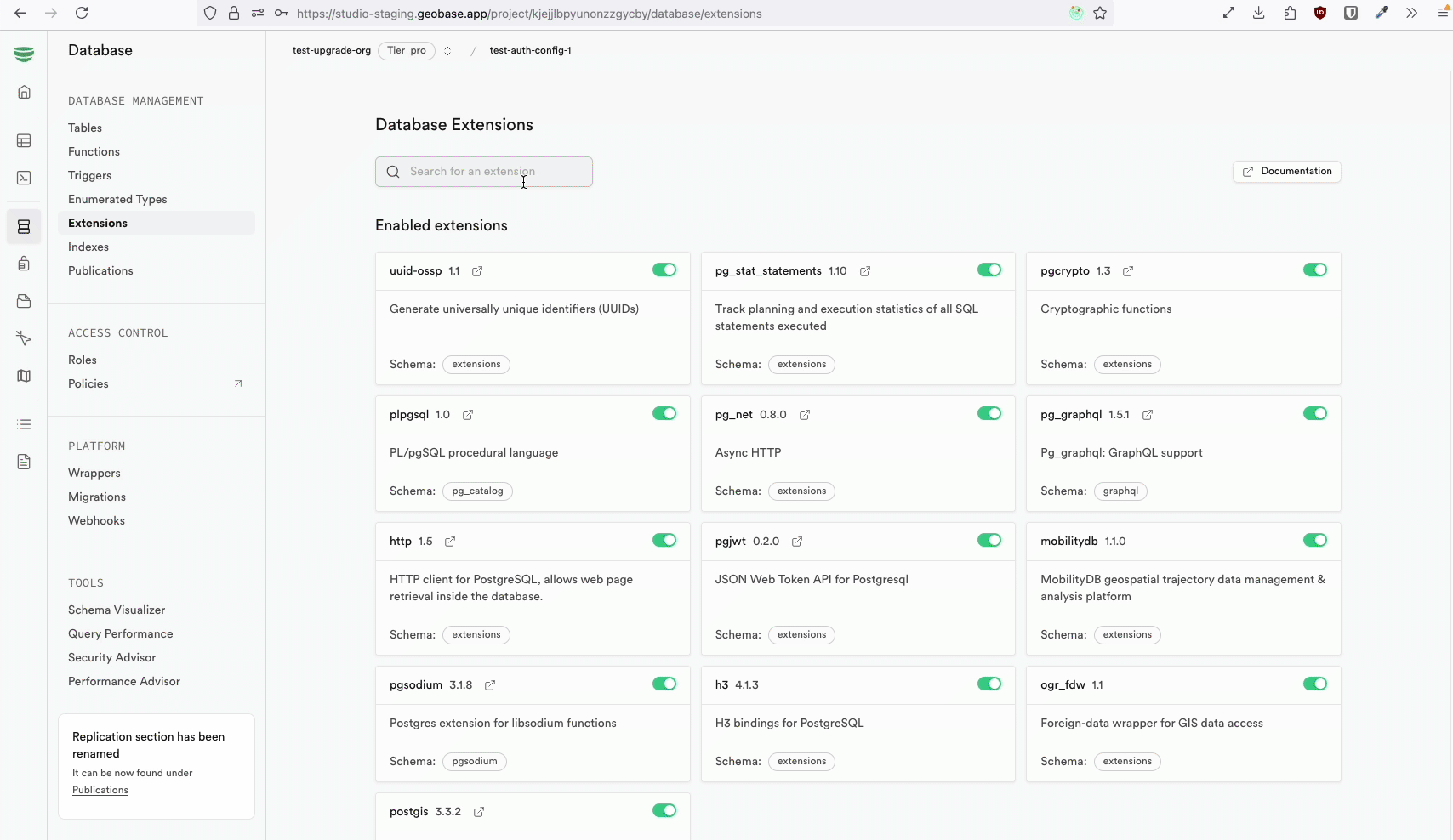This screenshot has height=840, width=1453.
Task: Open the project home icon in sidebar
Action: 24,92
